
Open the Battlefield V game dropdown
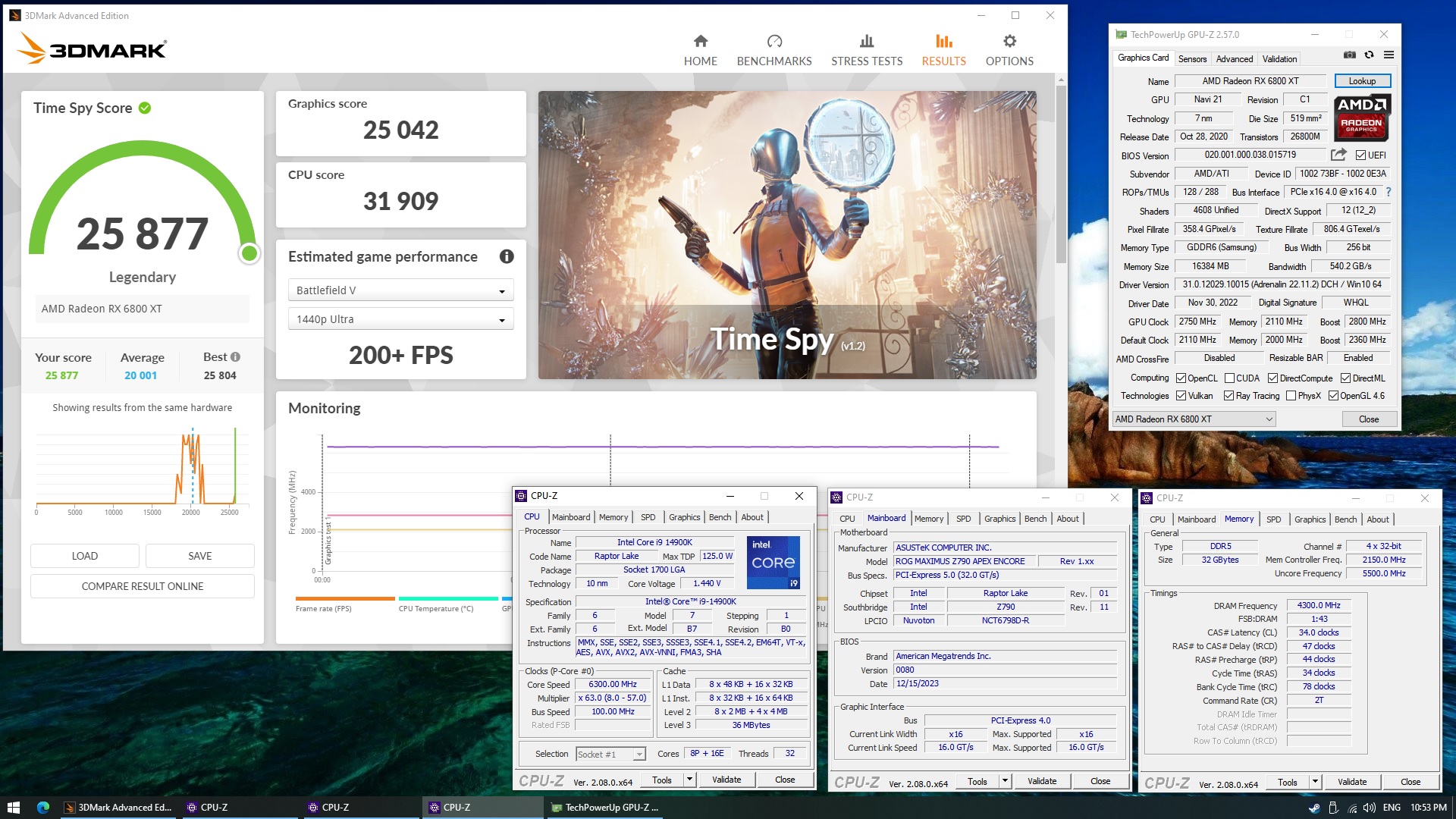coord(400,290)
